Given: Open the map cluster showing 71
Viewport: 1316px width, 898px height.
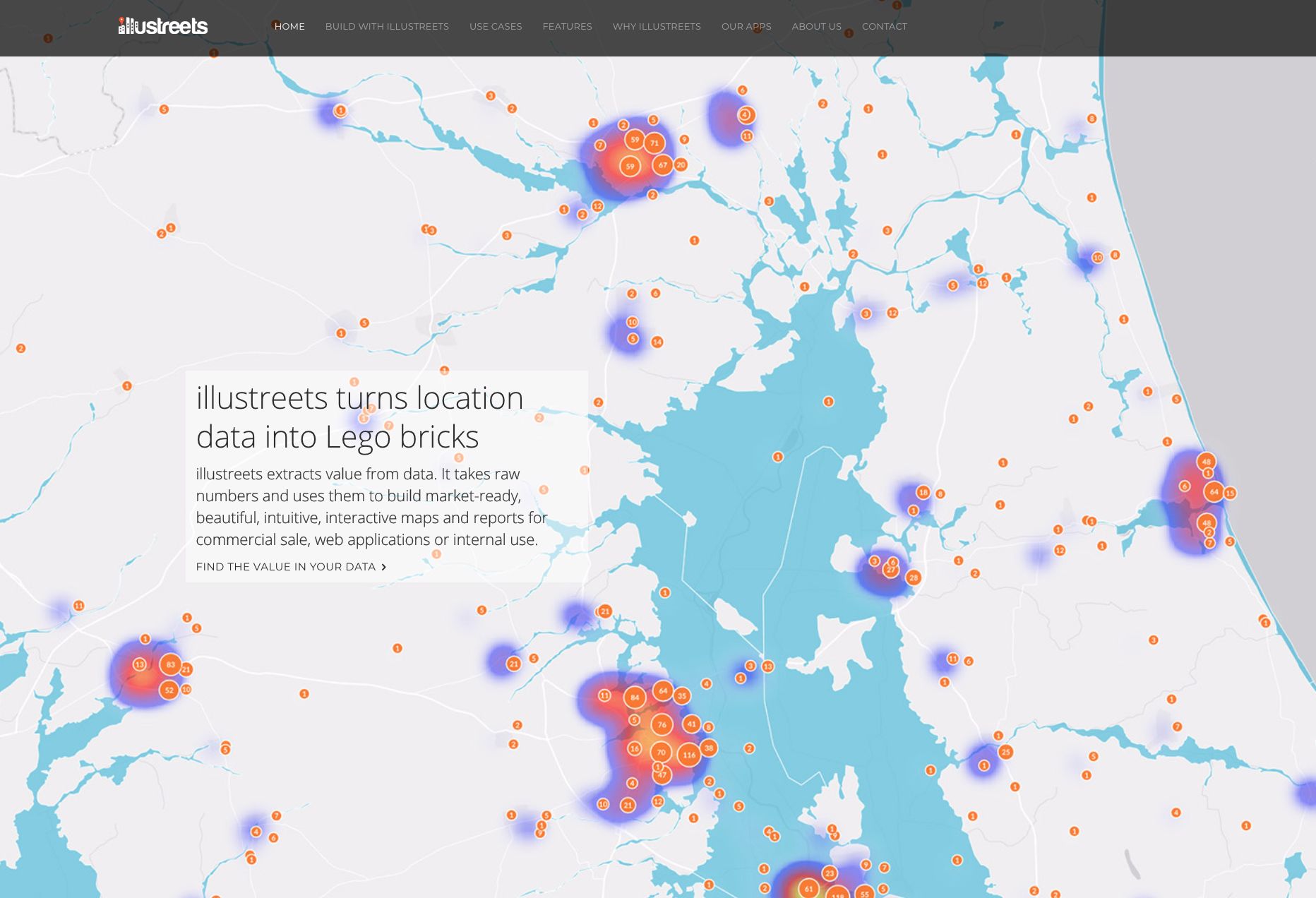Looking at the screenshot, I should (654, 143).
